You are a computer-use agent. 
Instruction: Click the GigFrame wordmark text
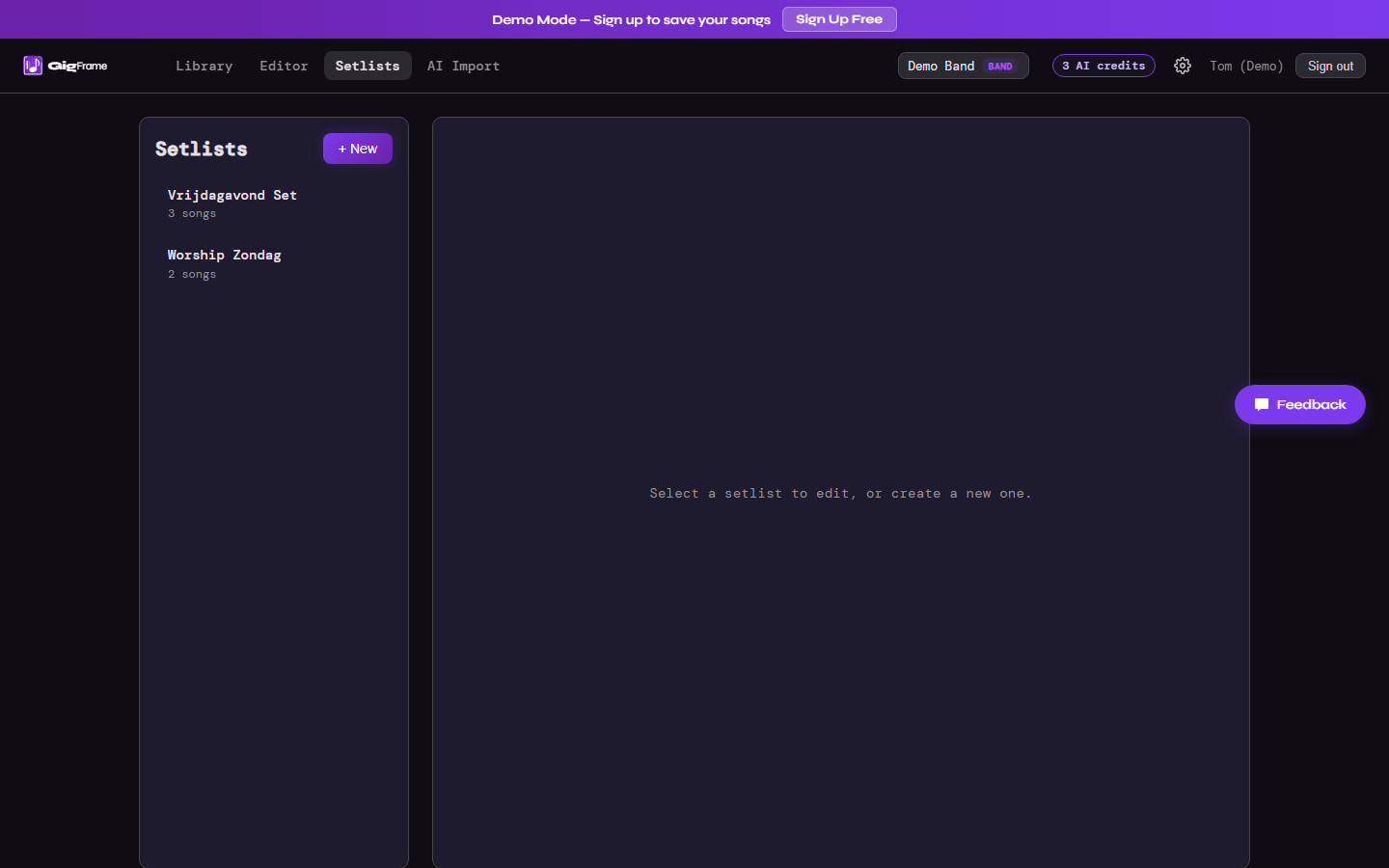click(x=78, y=66)
